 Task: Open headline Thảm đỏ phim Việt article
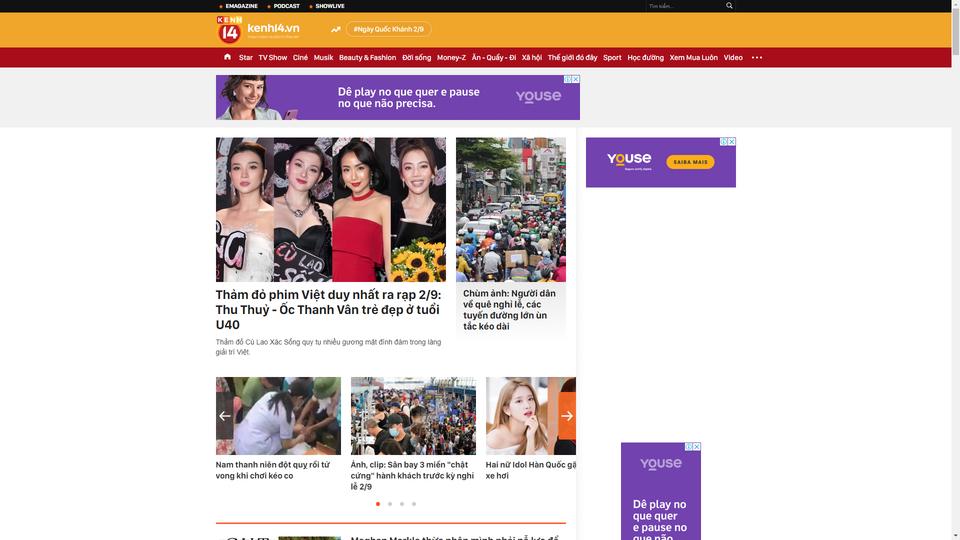point(328,310)
